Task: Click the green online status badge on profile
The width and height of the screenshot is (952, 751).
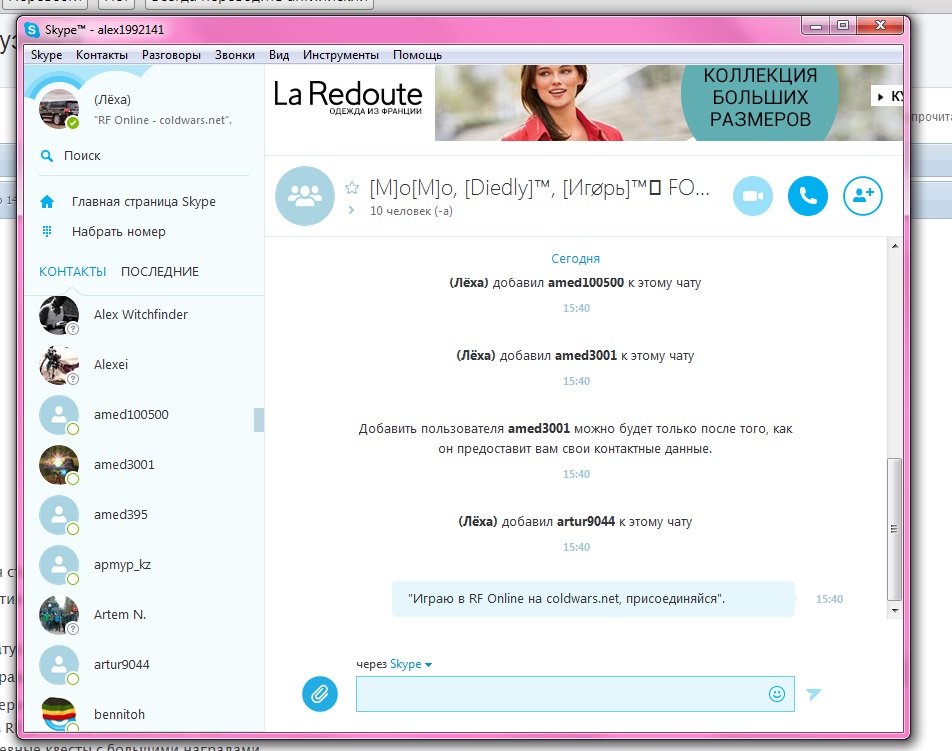Action: [73, 123]
